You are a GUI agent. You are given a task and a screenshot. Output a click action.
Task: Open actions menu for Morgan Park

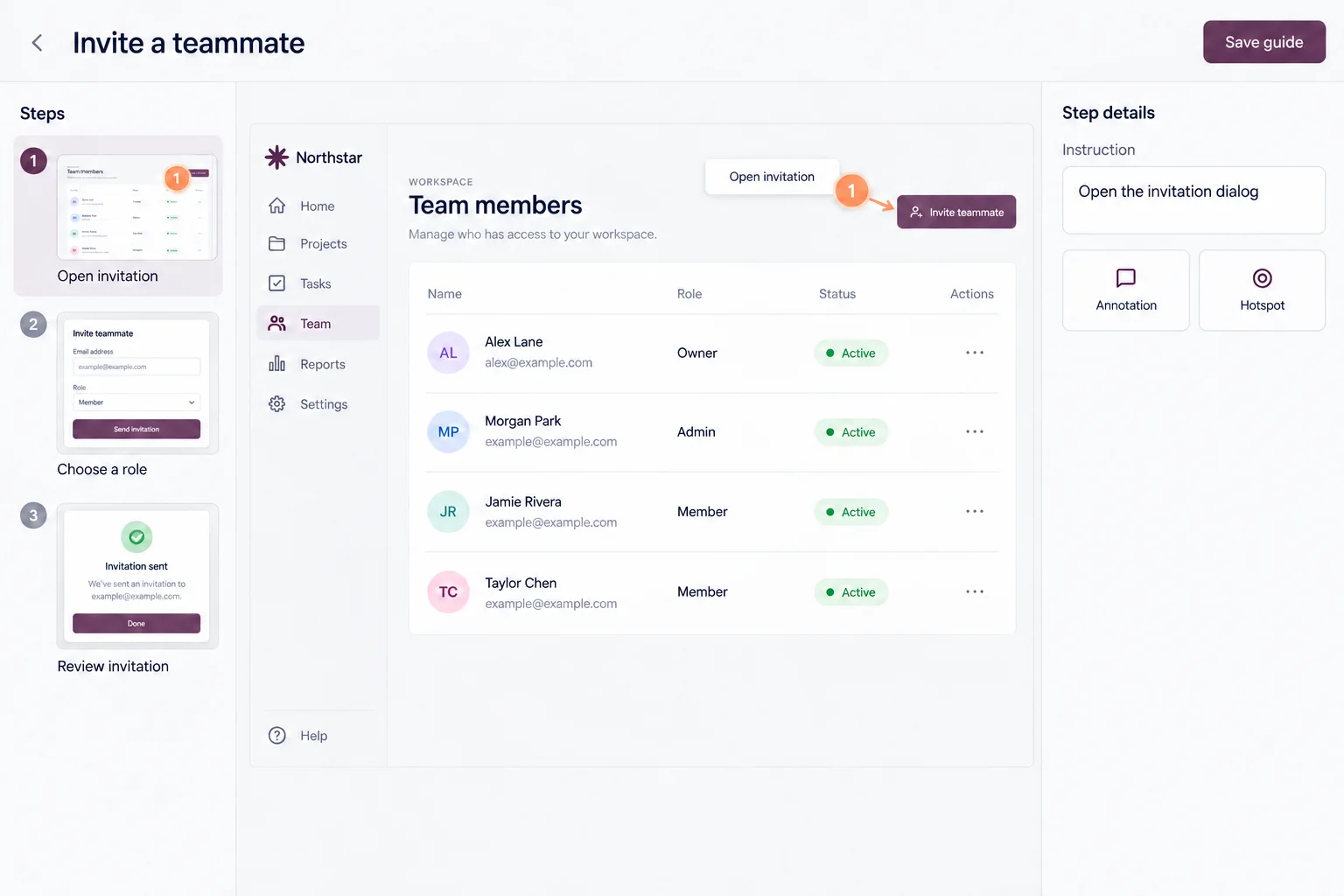pyautogui.click(x=975, y=432)
